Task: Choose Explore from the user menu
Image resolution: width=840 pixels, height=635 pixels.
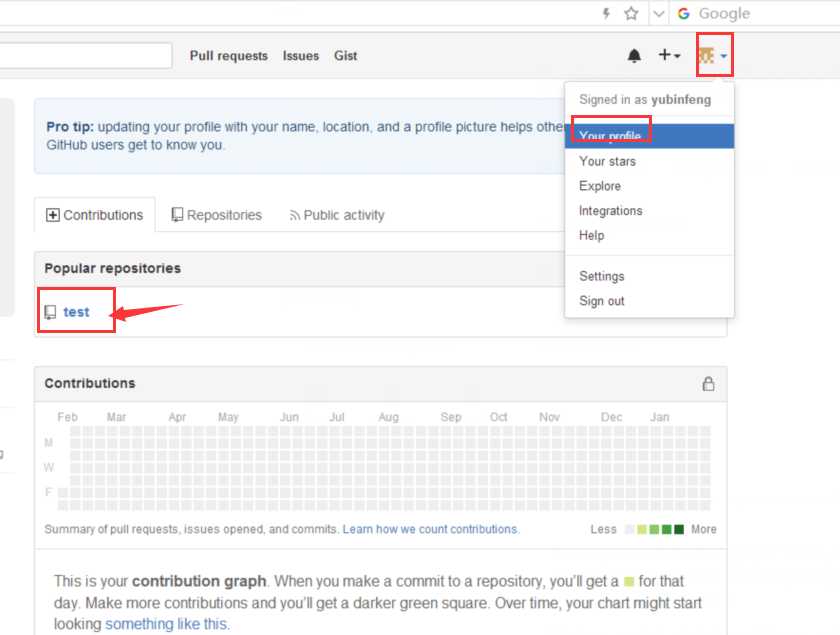Action: click(x=649, y=186)
